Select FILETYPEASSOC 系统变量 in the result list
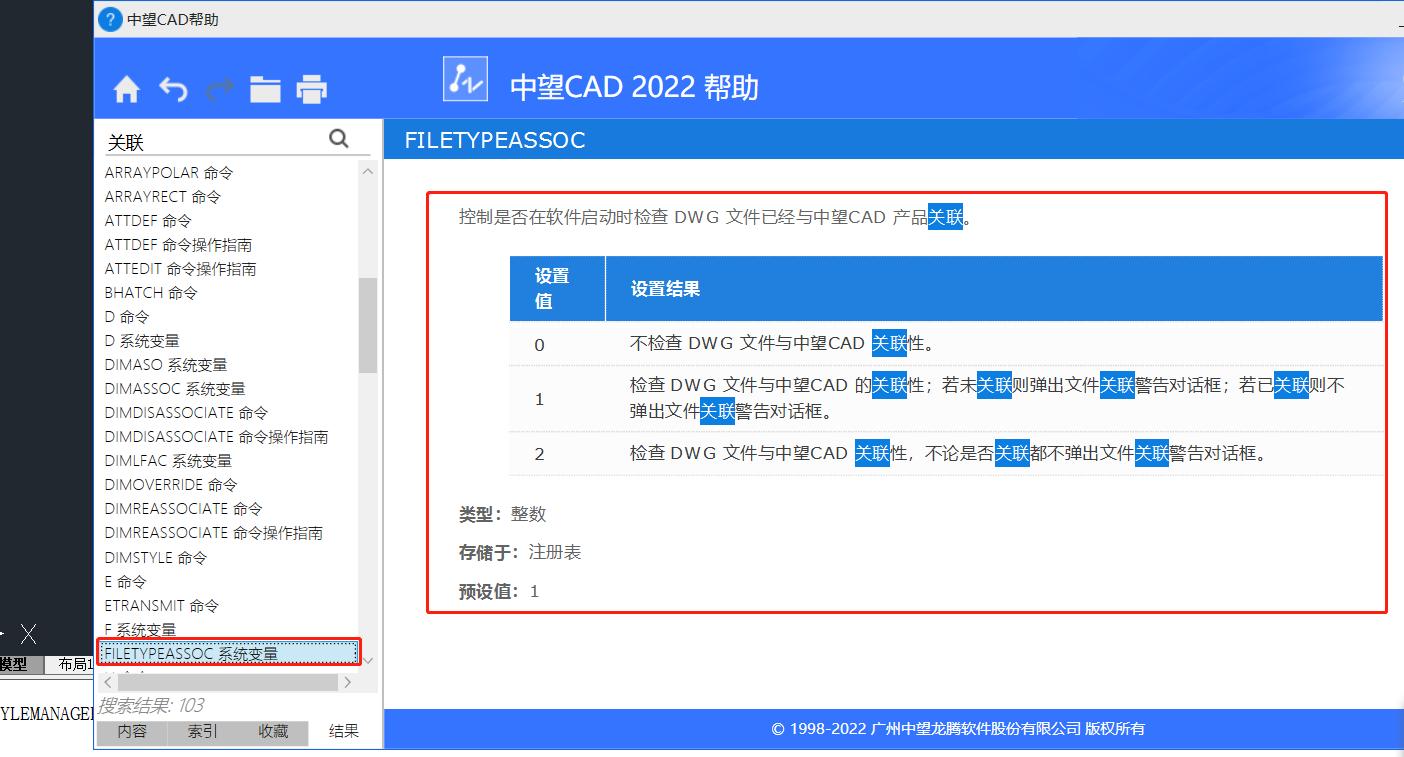 [192, 653]
